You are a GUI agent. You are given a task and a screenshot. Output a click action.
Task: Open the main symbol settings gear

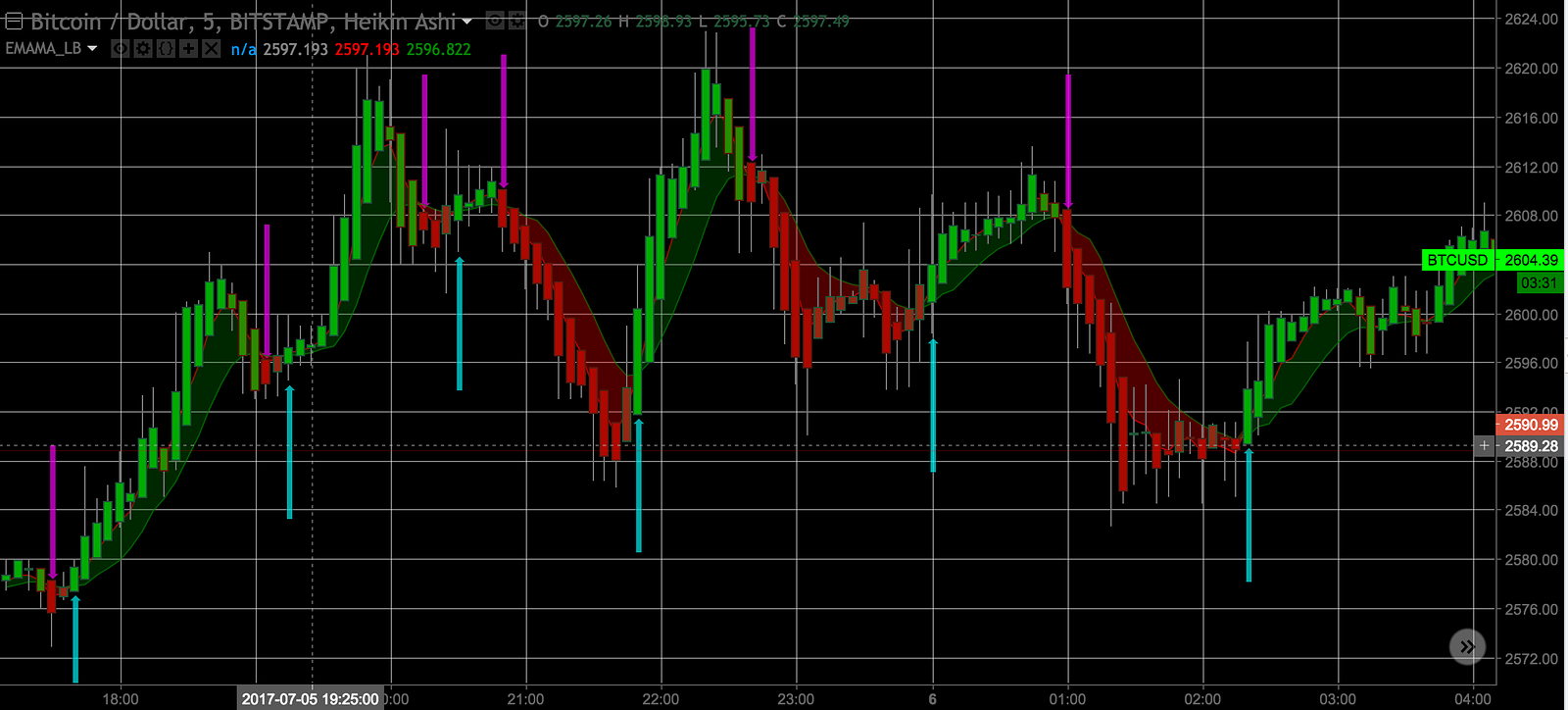[516, 21]
